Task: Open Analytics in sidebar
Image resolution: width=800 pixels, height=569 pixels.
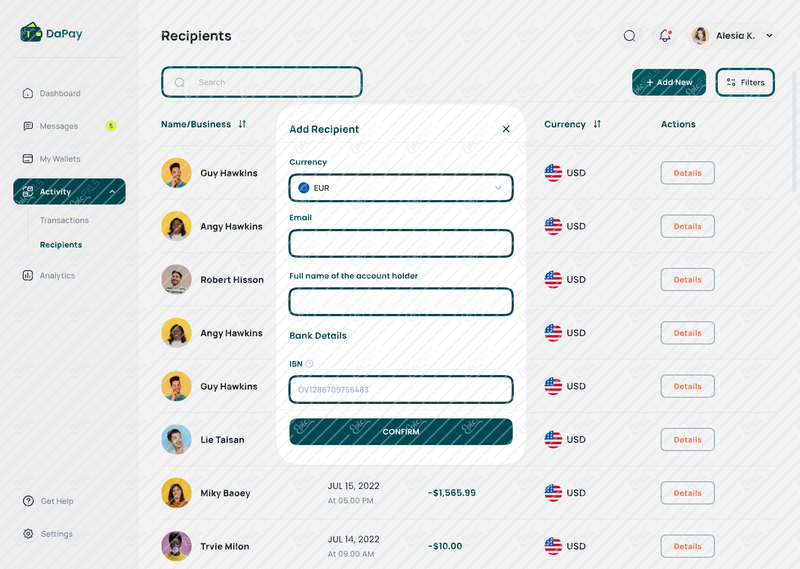Action: [57, 276]
